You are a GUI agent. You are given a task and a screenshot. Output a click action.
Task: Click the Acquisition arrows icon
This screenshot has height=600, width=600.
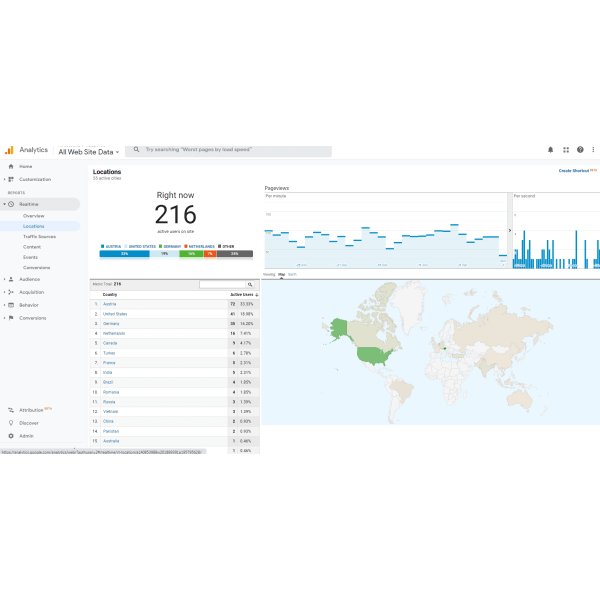click(x=11, y=292)
